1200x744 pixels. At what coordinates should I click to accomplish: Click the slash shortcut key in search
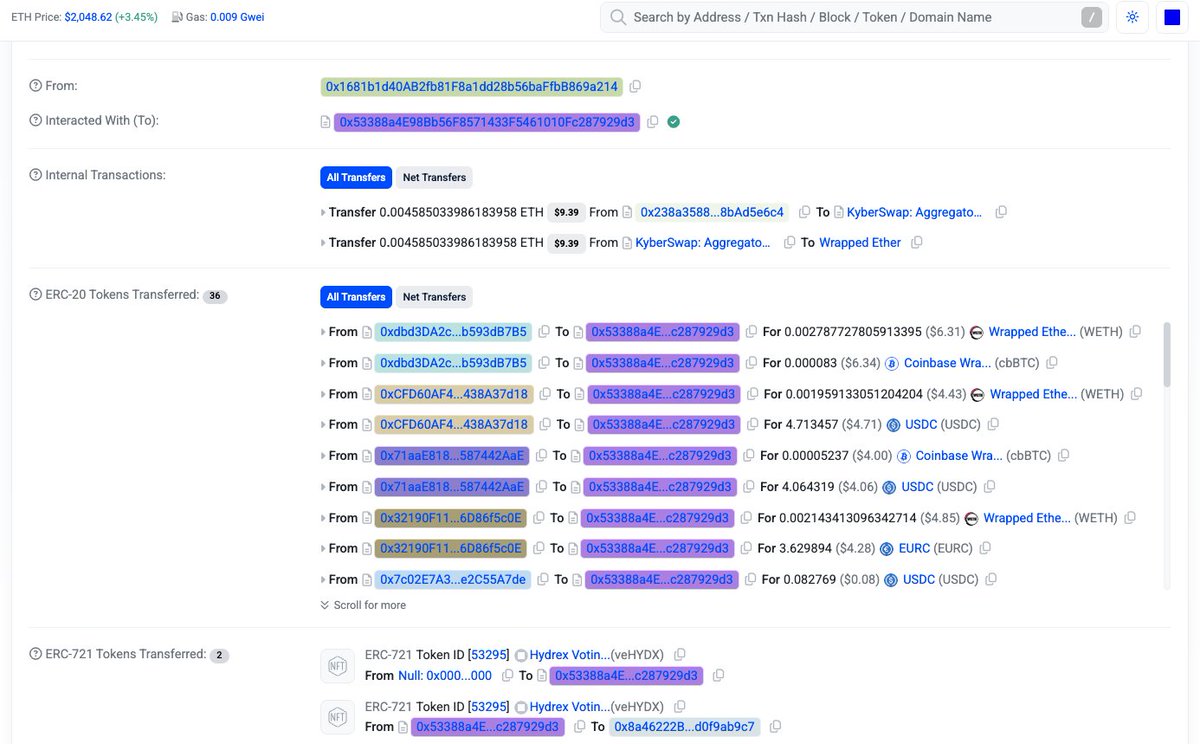tap(1092, 17)
